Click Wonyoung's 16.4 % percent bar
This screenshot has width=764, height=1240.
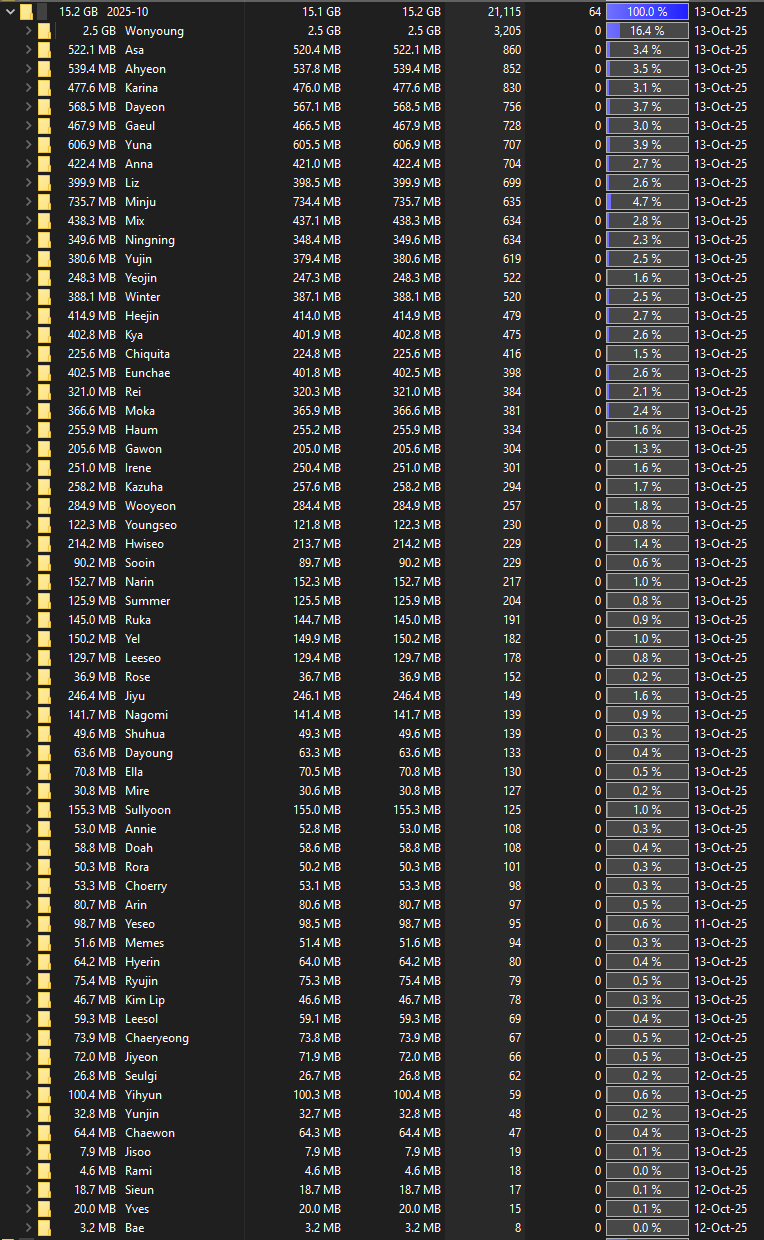pos(647,31)
